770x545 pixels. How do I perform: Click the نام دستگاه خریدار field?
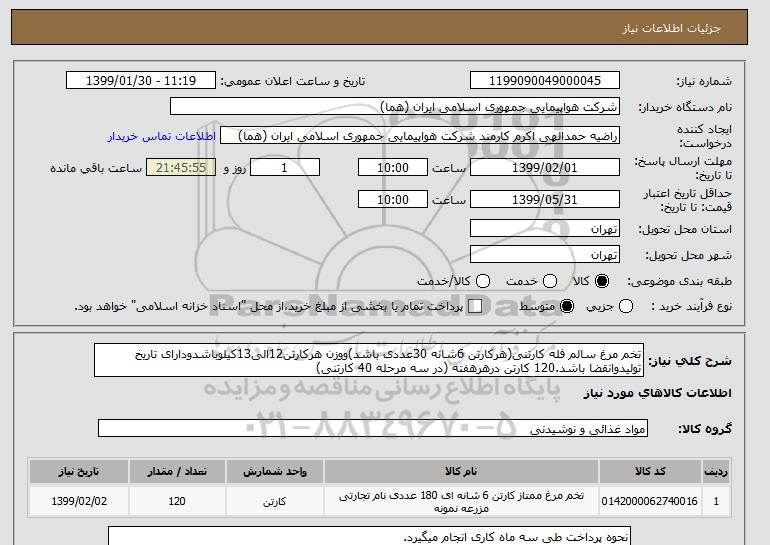(x=395, y=107)
